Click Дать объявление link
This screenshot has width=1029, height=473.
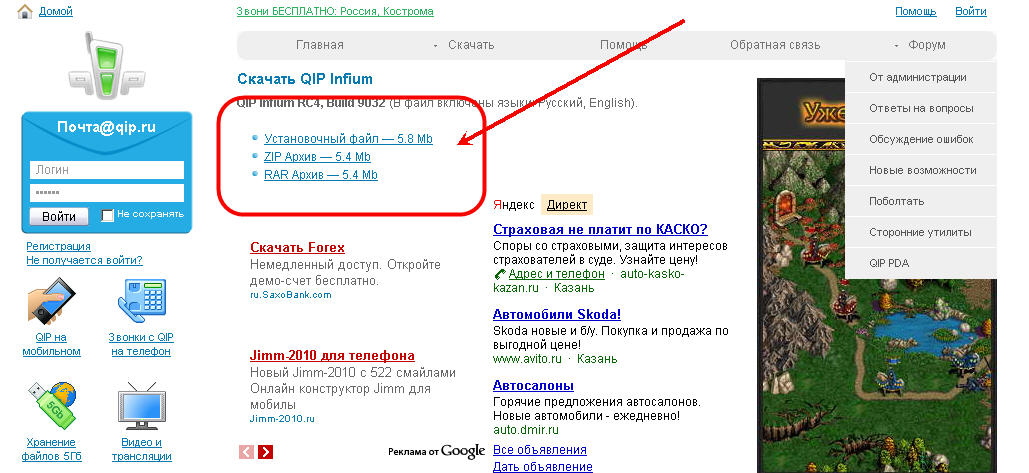pyautogui.click(x=543, y=467)
